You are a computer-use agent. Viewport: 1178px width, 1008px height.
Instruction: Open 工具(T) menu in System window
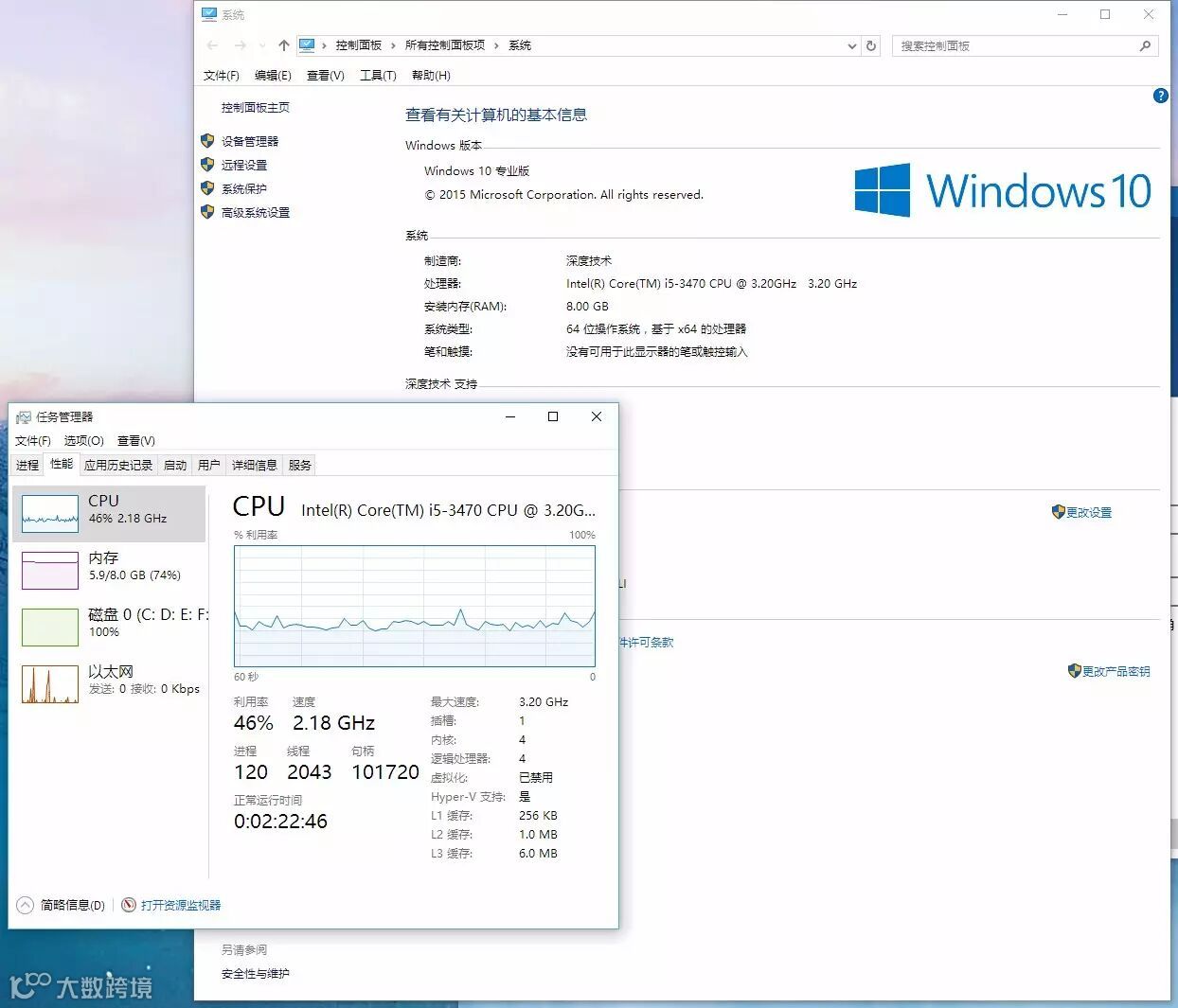[378, 76]
